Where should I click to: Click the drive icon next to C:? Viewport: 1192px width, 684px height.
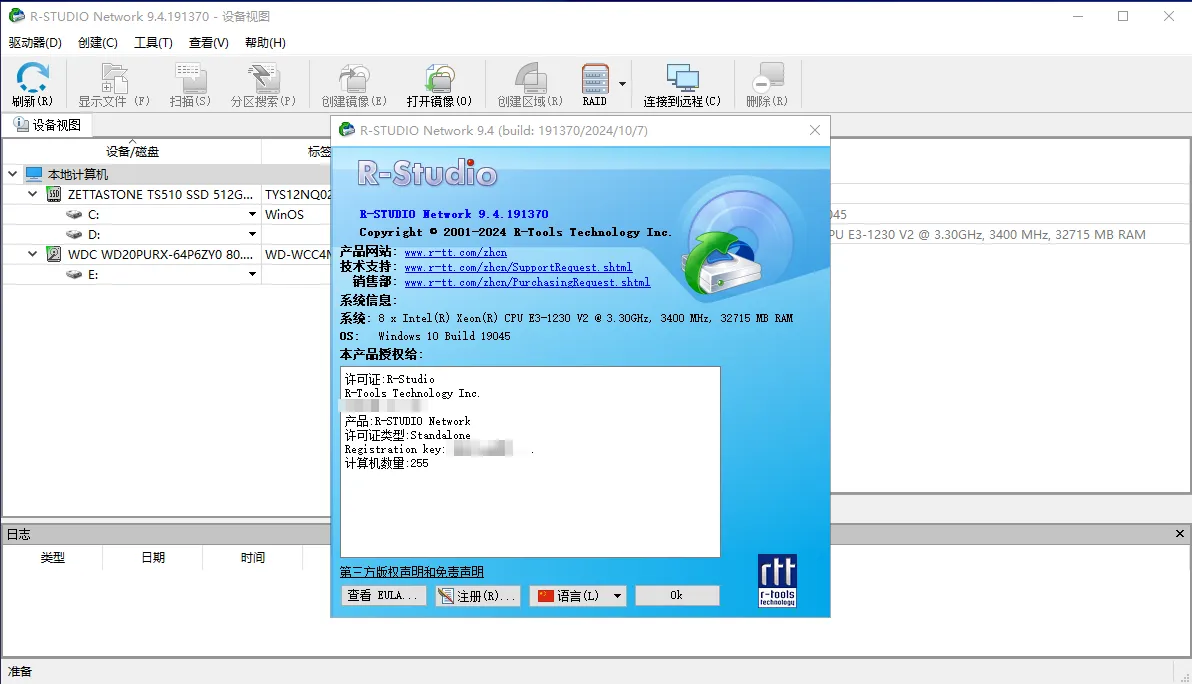tap(74, 214)
